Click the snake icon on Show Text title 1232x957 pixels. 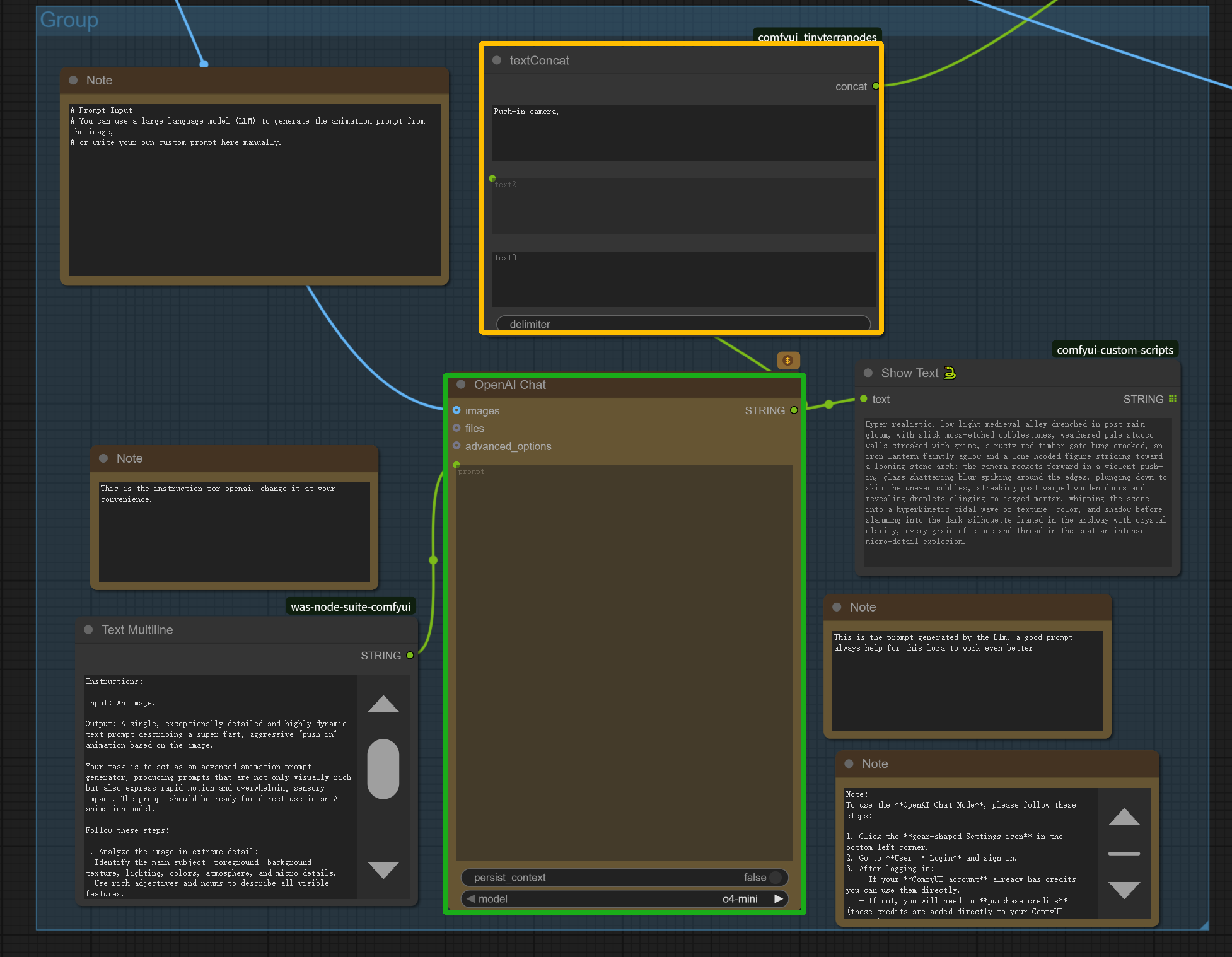coord(950,373)
